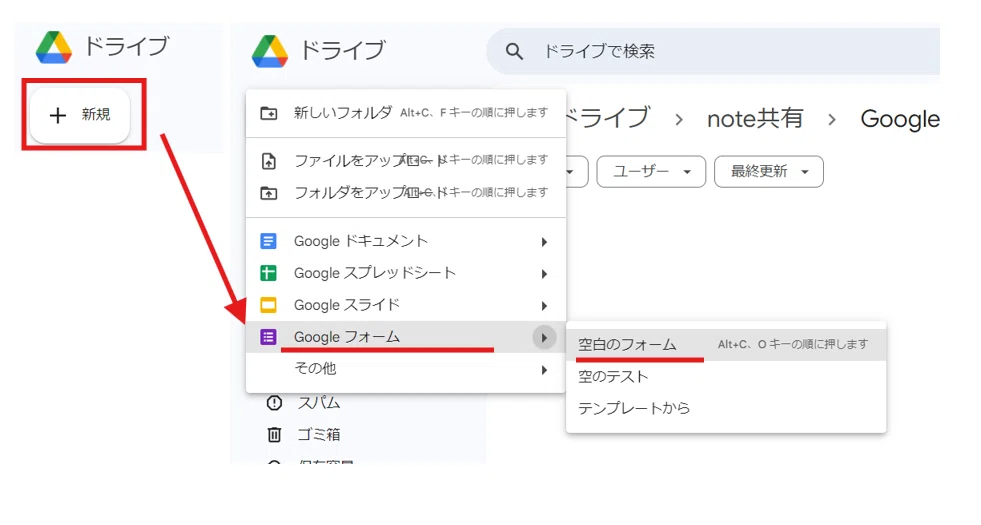This screenshot has width=981, height=525.
Task: Expand Google スライド submenu arrow
Action: [544, 306]
